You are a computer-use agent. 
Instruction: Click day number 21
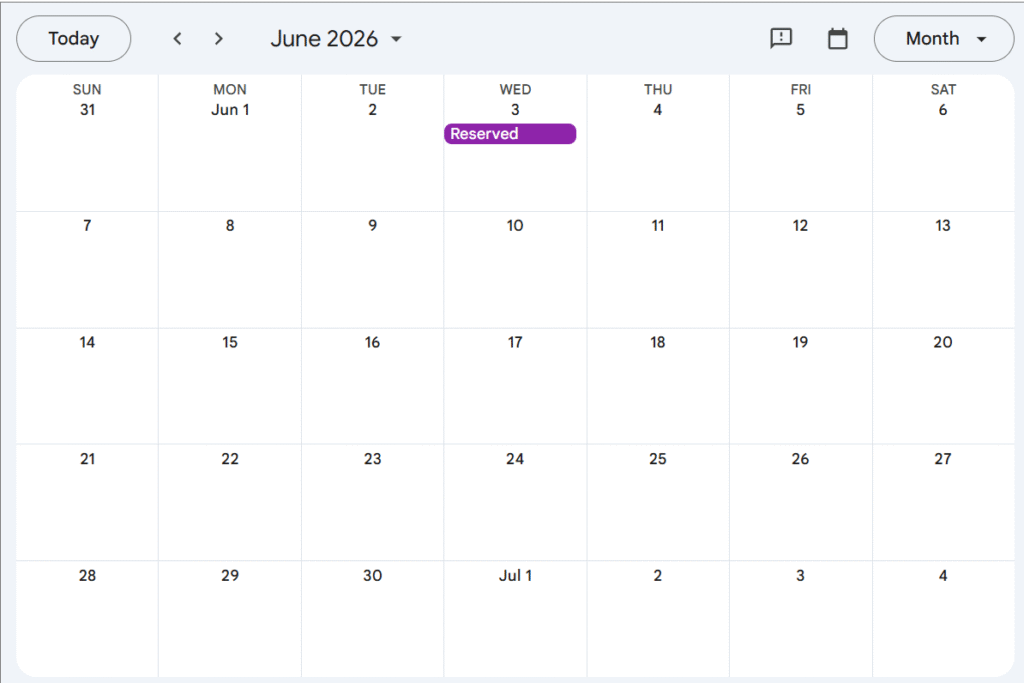click(x=87, y=459)
